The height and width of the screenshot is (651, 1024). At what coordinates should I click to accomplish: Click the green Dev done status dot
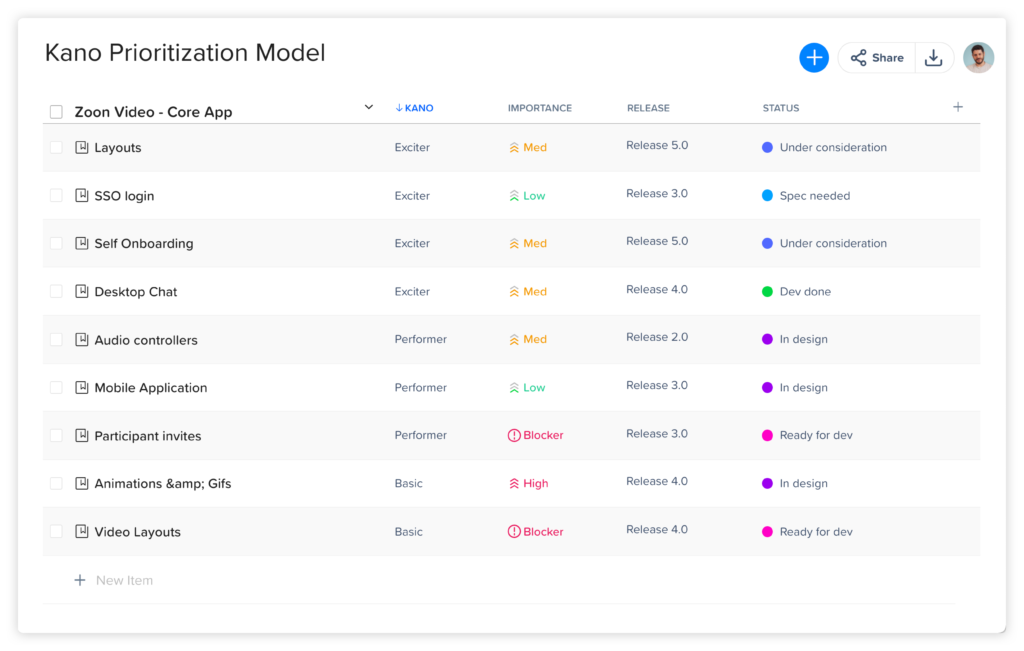(767, 292)
